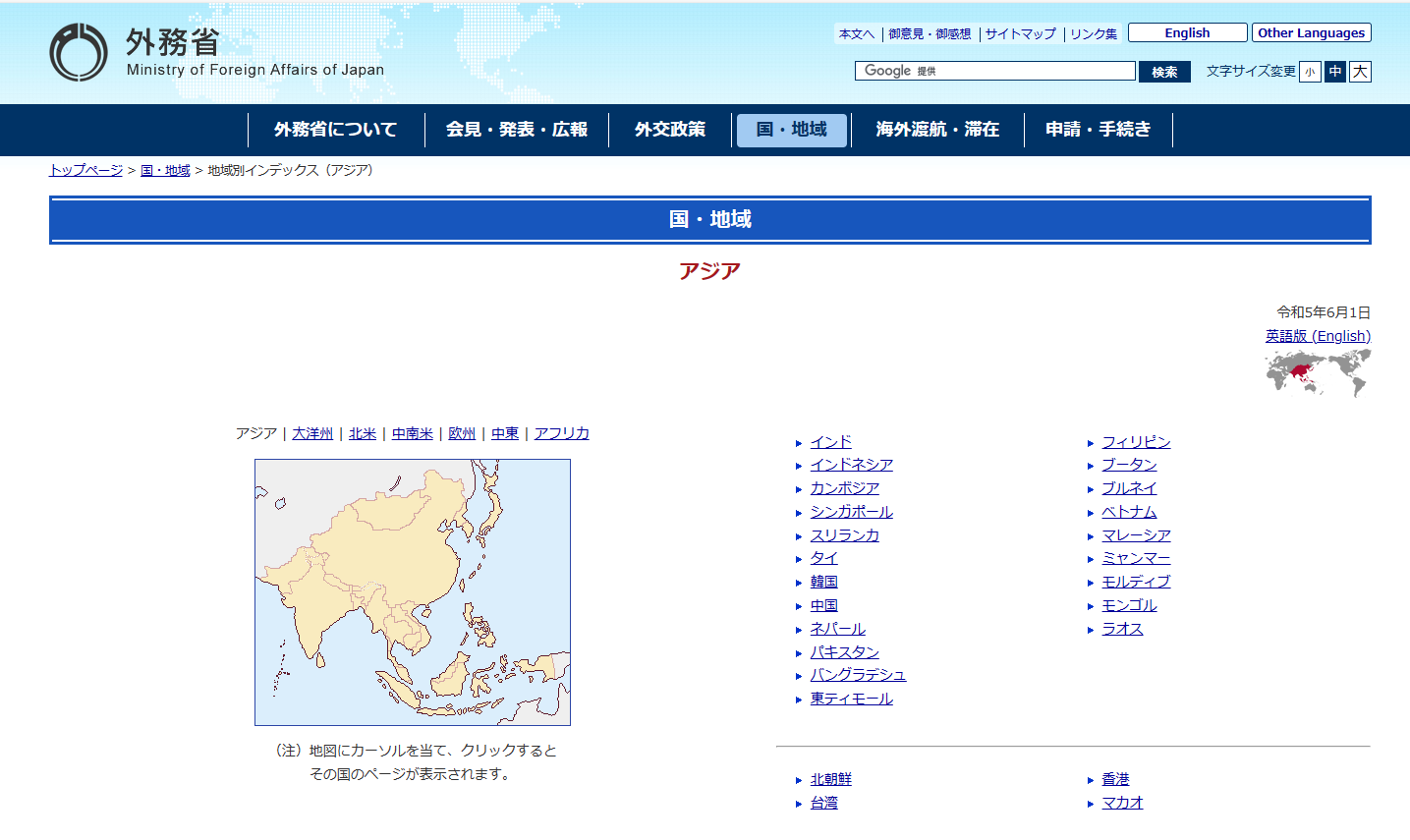Open the フィリピン country link
The width and height of the screenshot is (1410, 840).
(x=1136, y=442)
